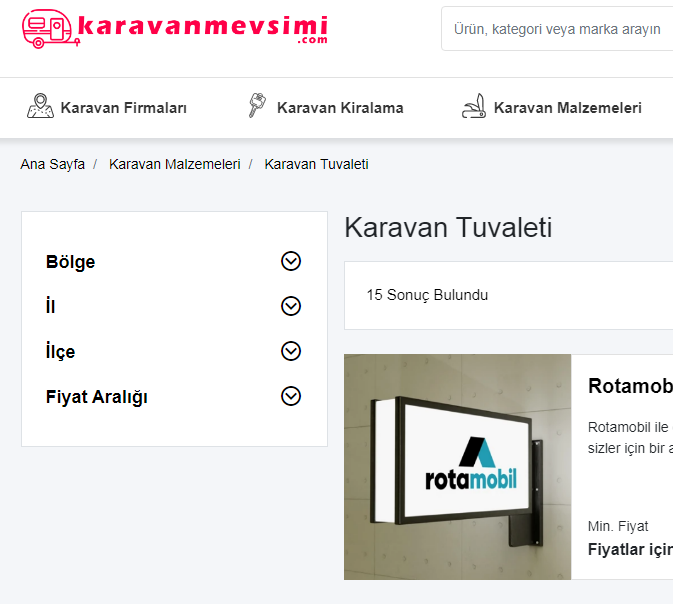The image size is (673, 604).
Task: Go to Ana Sayfa via the breadcrumb
Action: 52,164
